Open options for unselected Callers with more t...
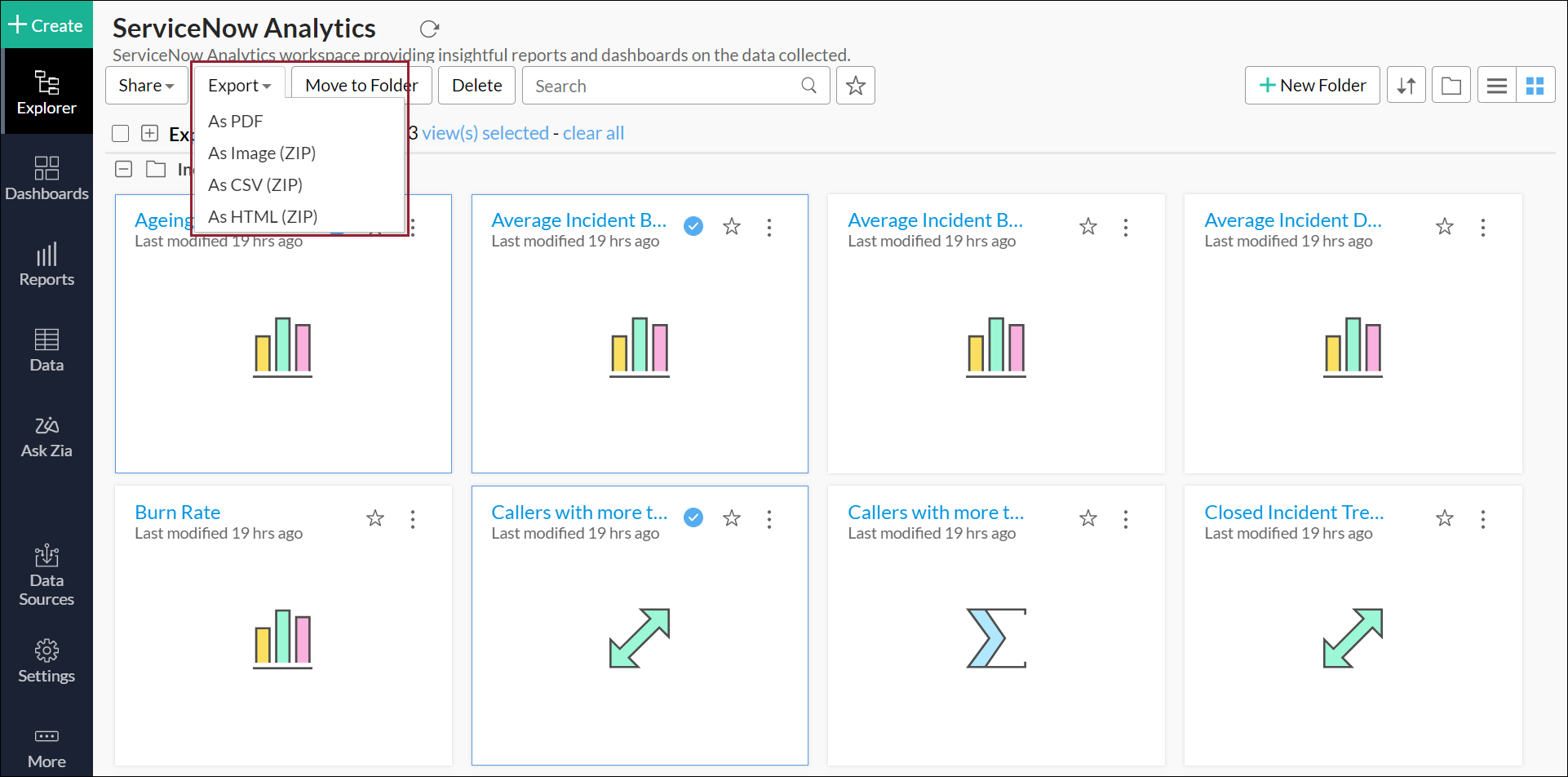Viewport: 1568px width, 777px height. pos(1126,519)
